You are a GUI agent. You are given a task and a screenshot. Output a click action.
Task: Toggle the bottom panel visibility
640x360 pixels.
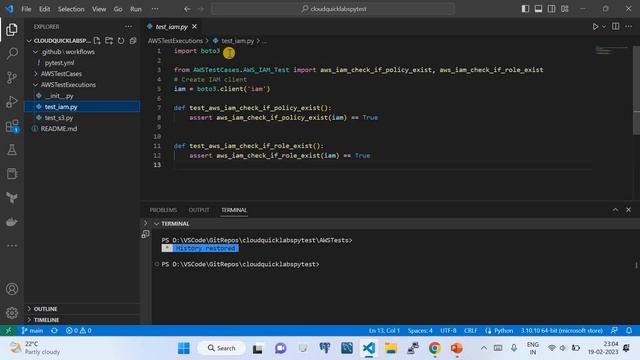point(538,9)
